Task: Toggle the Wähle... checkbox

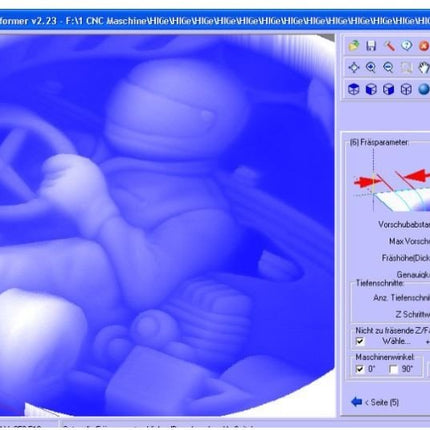Action: click(x=360, y=341)
